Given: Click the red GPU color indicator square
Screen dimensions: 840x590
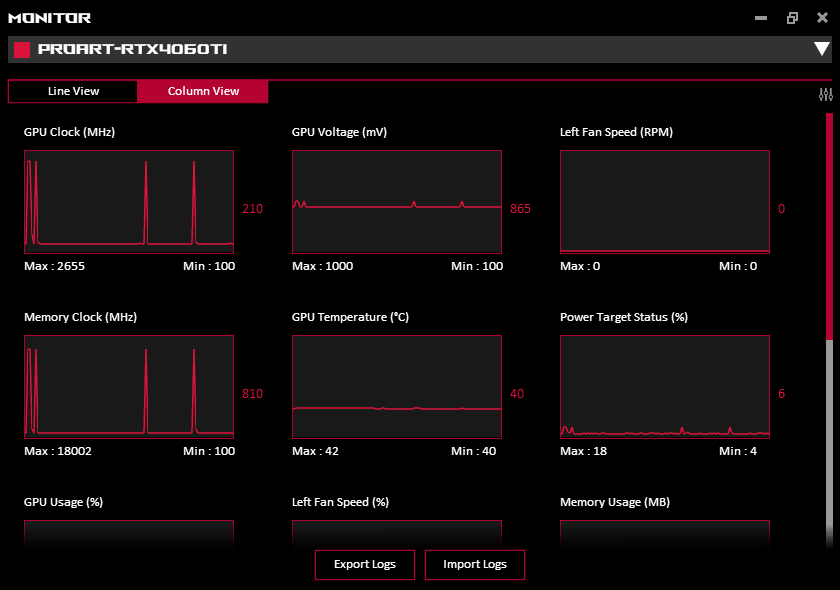Looking at the screenshot, I should click(22, 50).
